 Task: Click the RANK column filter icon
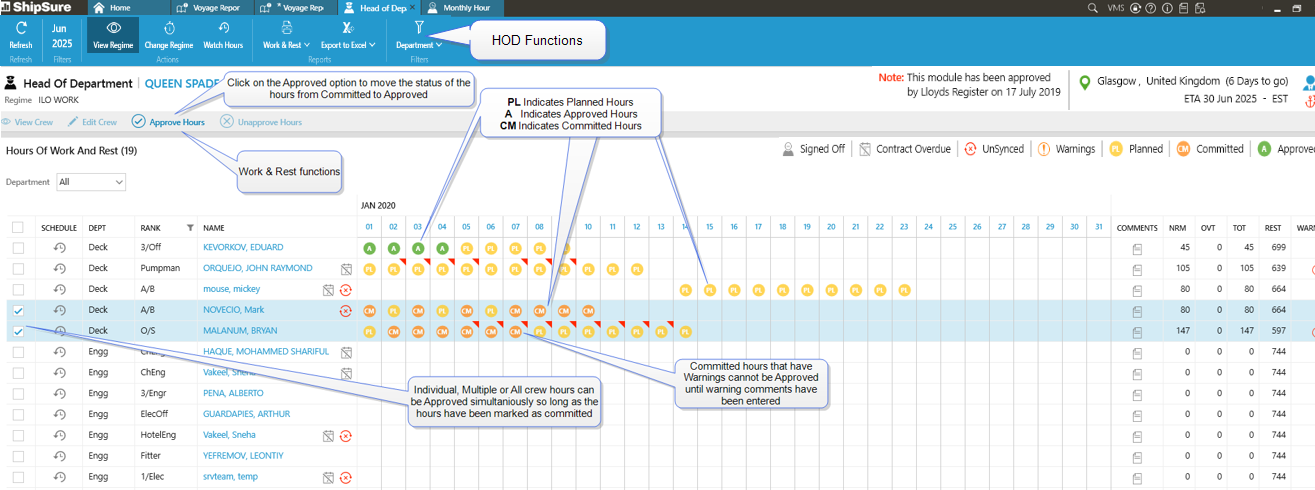[x=190, y=228]
